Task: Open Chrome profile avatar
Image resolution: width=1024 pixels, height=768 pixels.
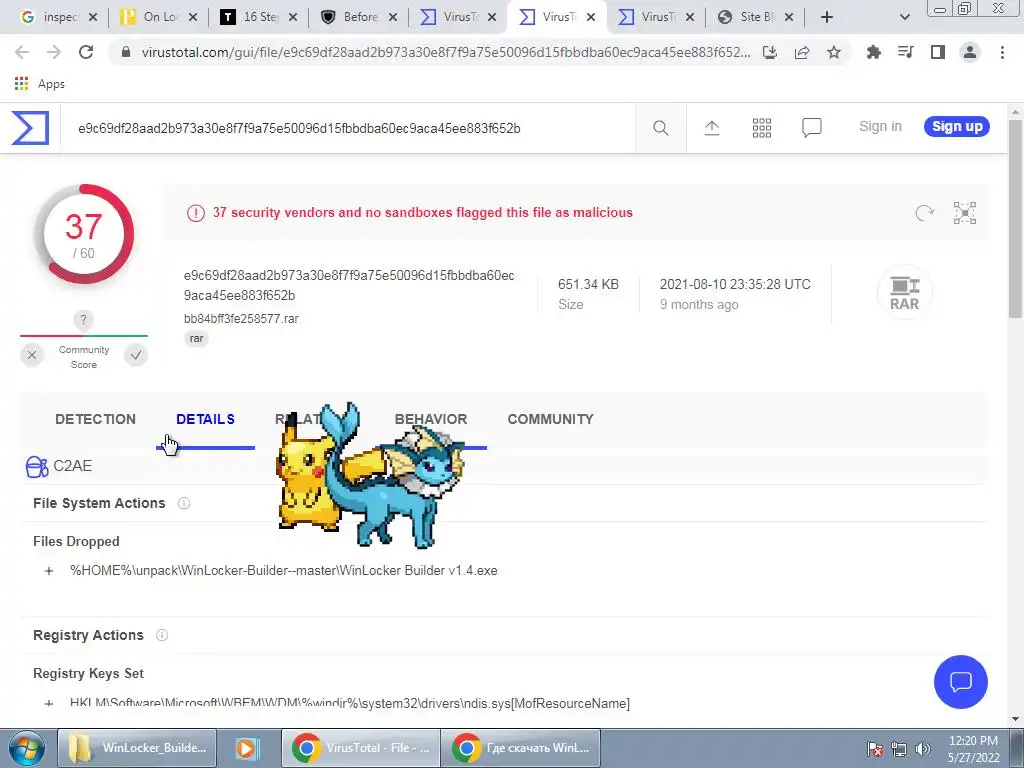Action: click(x=970, y=52)
